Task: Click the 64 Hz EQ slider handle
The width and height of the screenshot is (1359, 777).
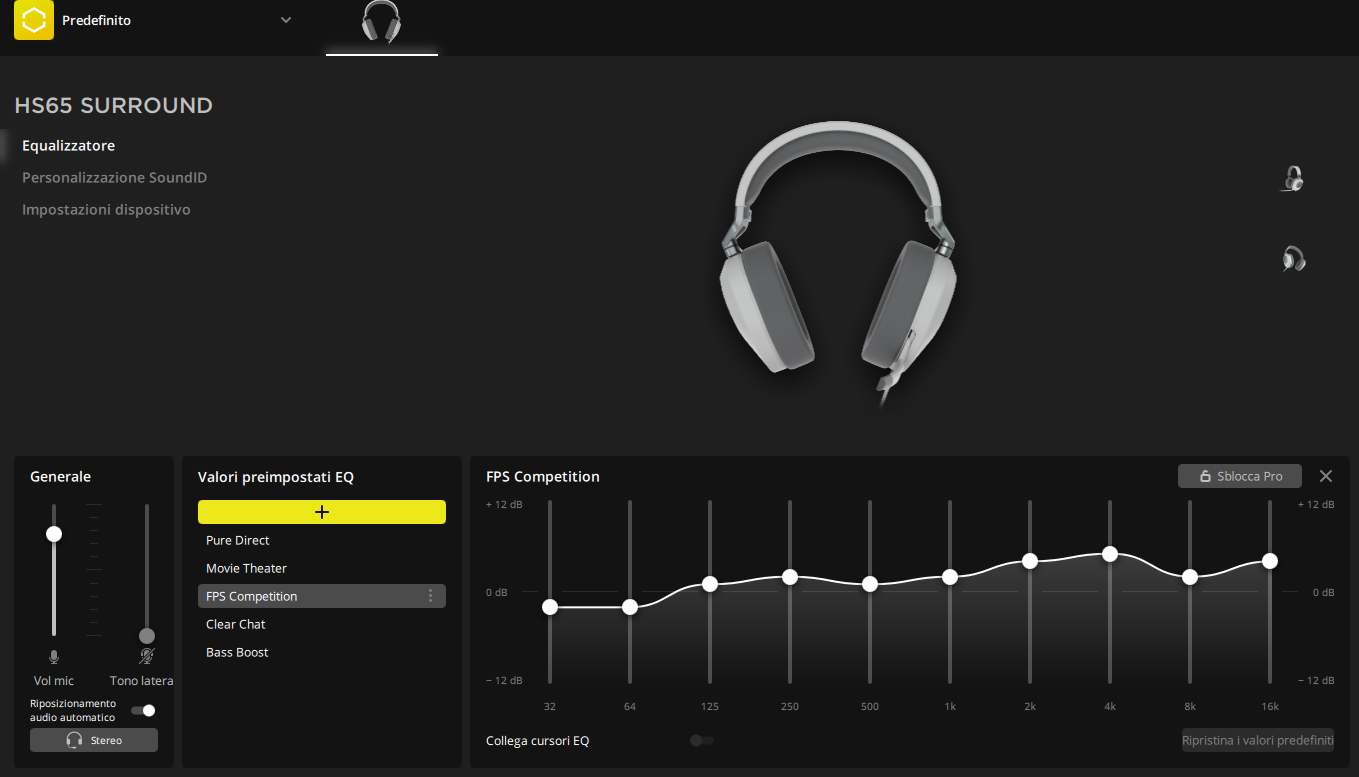Action: click(x=630, y=607)
